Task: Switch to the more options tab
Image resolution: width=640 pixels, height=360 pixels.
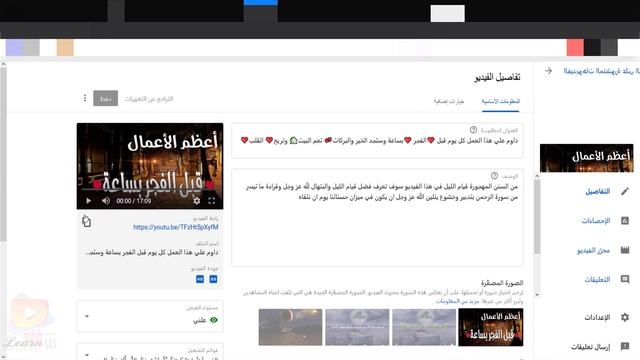Action: point(449,101)
